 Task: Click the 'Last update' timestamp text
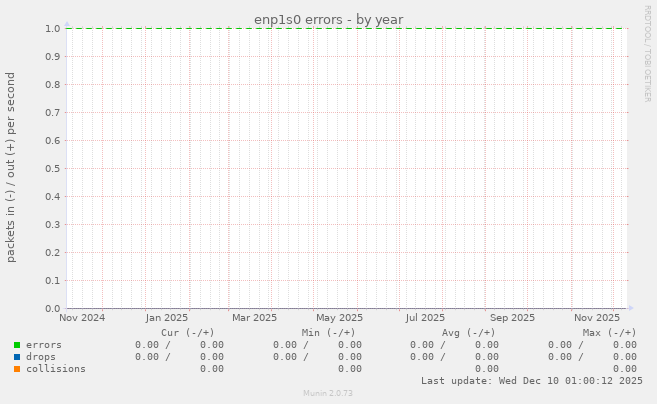tap(532, 381)
